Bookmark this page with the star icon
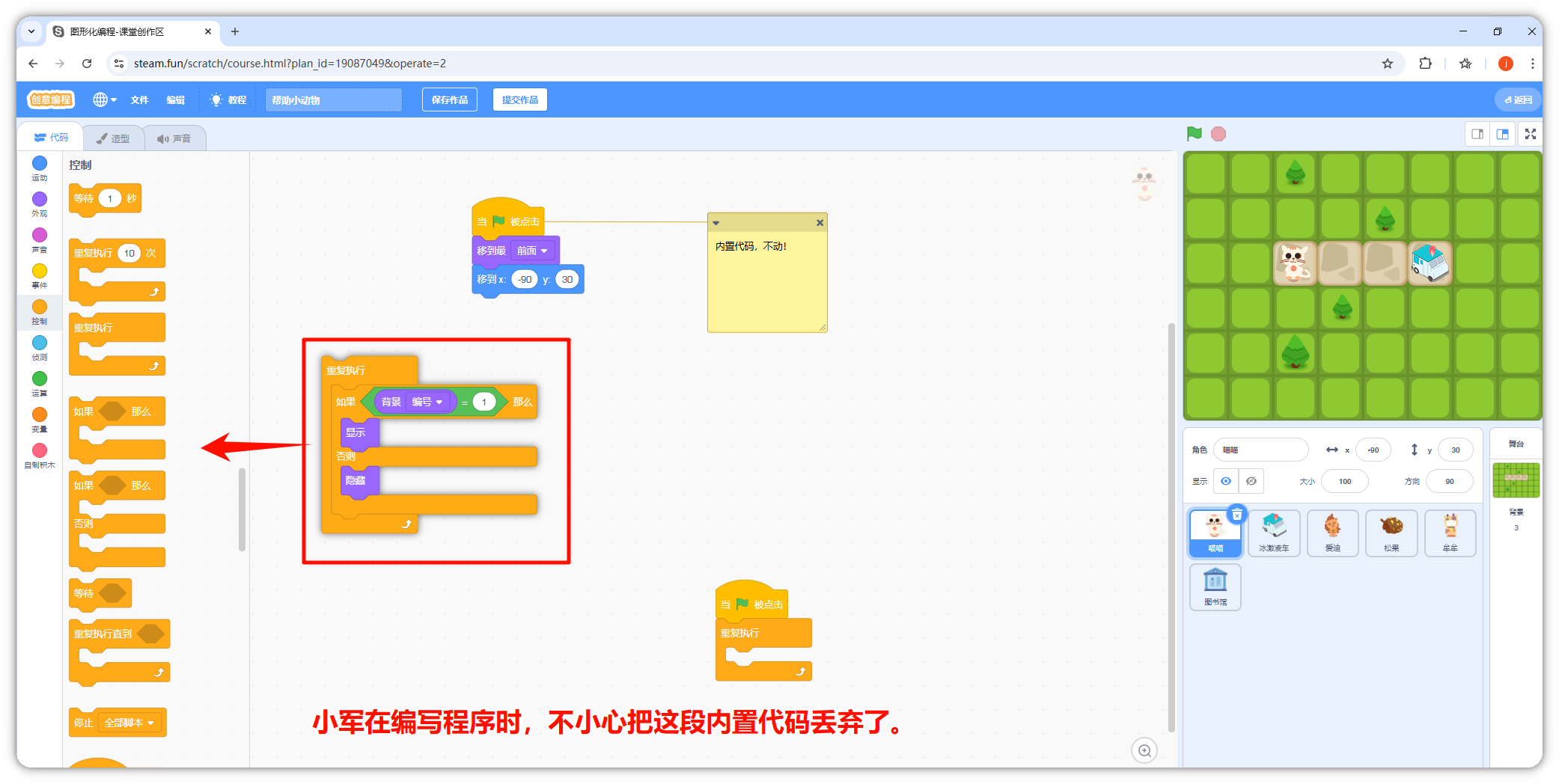Screen dimensions: 1559x784 click(x=1387, y=64)
